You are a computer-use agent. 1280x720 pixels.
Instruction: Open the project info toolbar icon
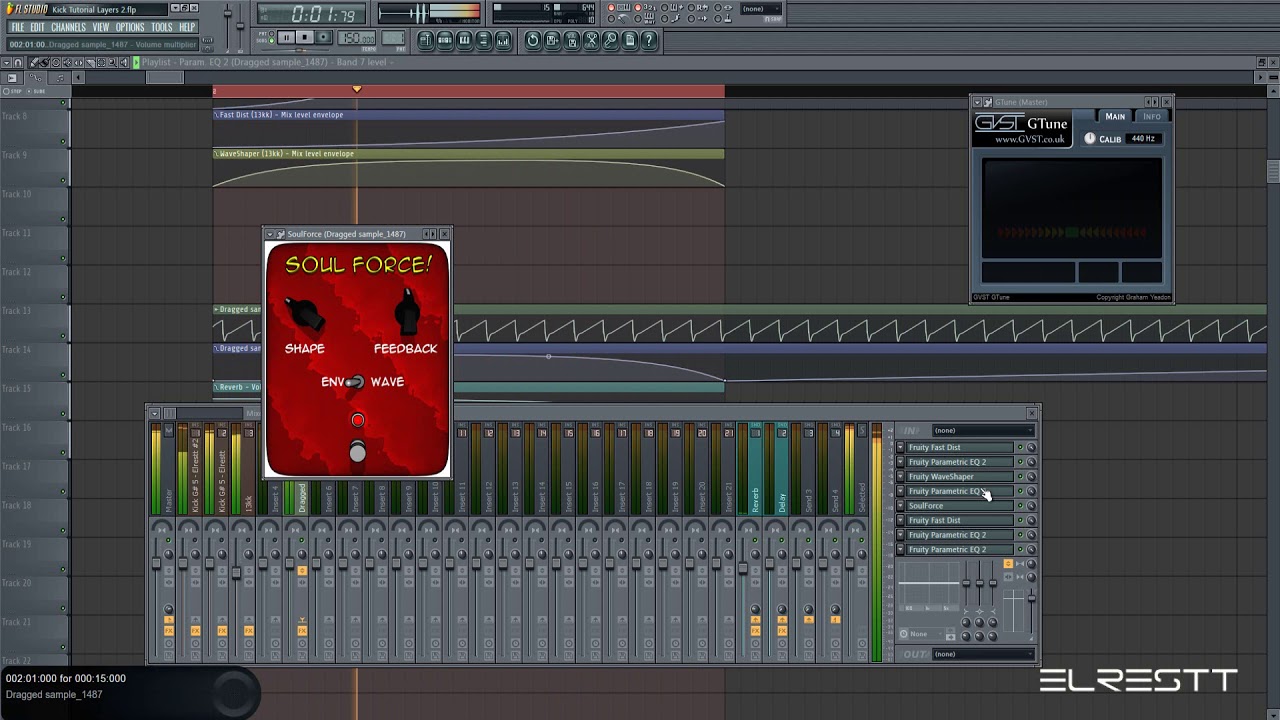click(x=630, y=40)
